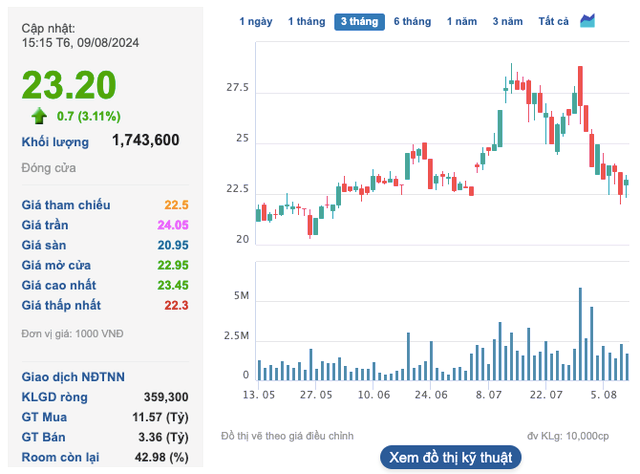Click the Khối lượng figure 1,743,600

coord(146,140)
